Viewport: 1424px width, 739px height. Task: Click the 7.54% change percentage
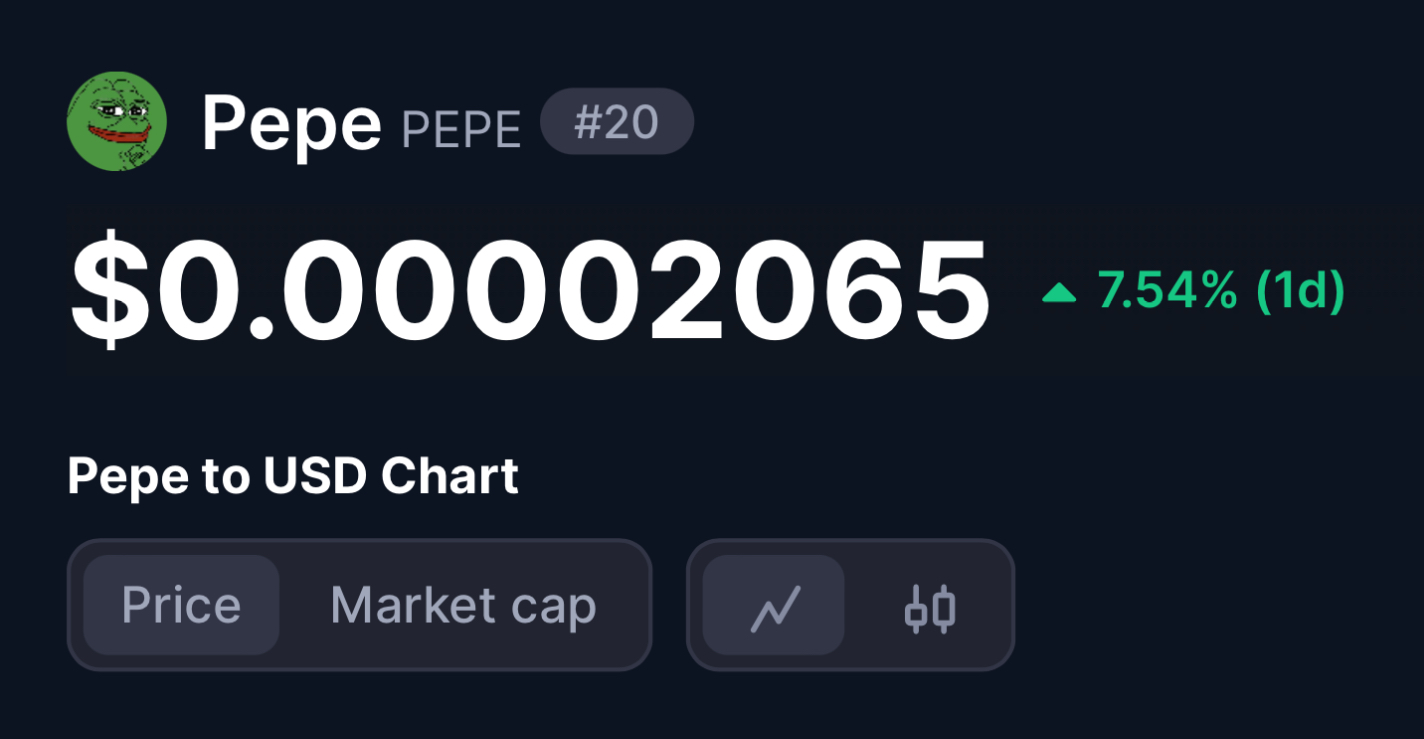(x=1167, y=291)
